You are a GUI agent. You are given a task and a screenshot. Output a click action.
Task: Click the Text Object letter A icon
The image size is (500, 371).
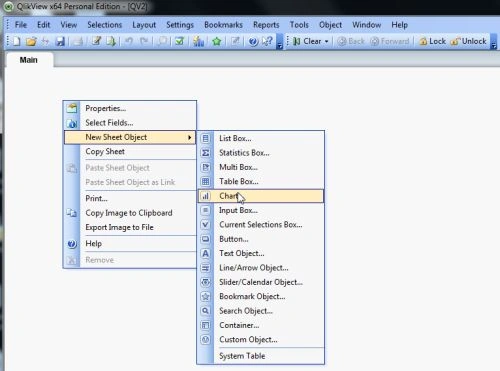point(206,253)
